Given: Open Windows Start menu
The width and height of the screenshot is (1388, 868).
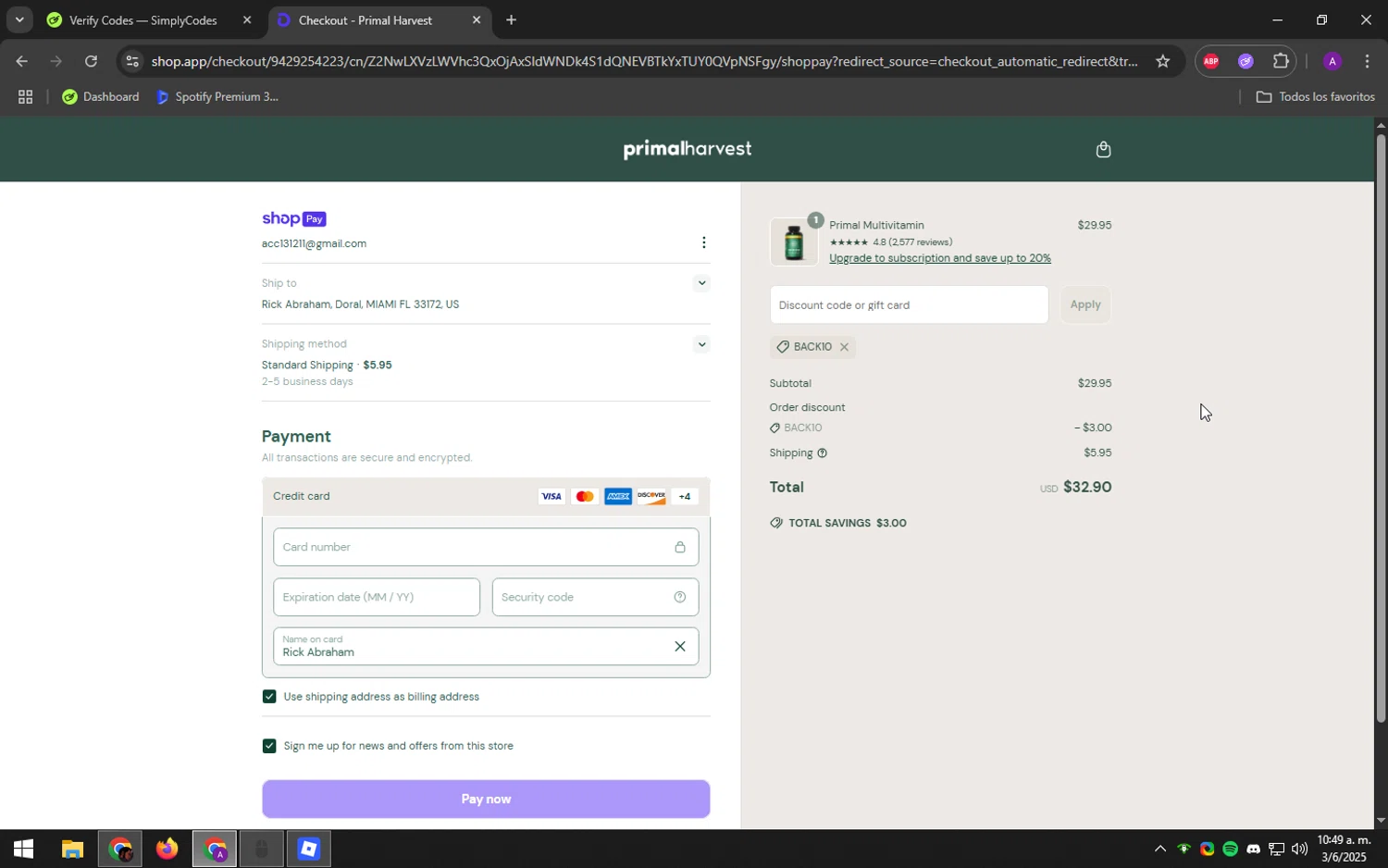Looking at the screenshot, I should pos(23,849).
